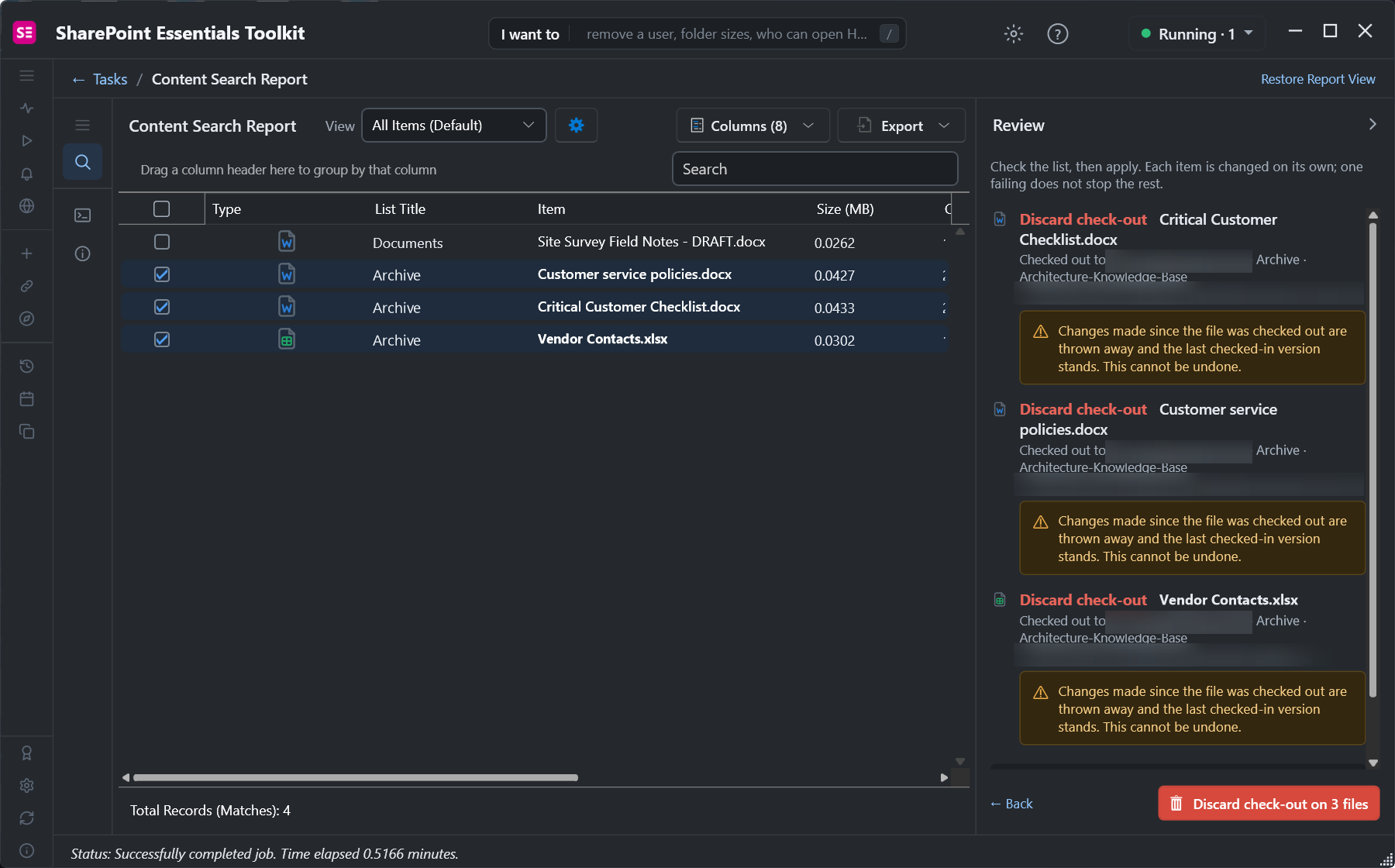Click the Review panel vertical scrollbar thumb
The width and height of the screenshot is (1395, 868).
pos(1373,460)
